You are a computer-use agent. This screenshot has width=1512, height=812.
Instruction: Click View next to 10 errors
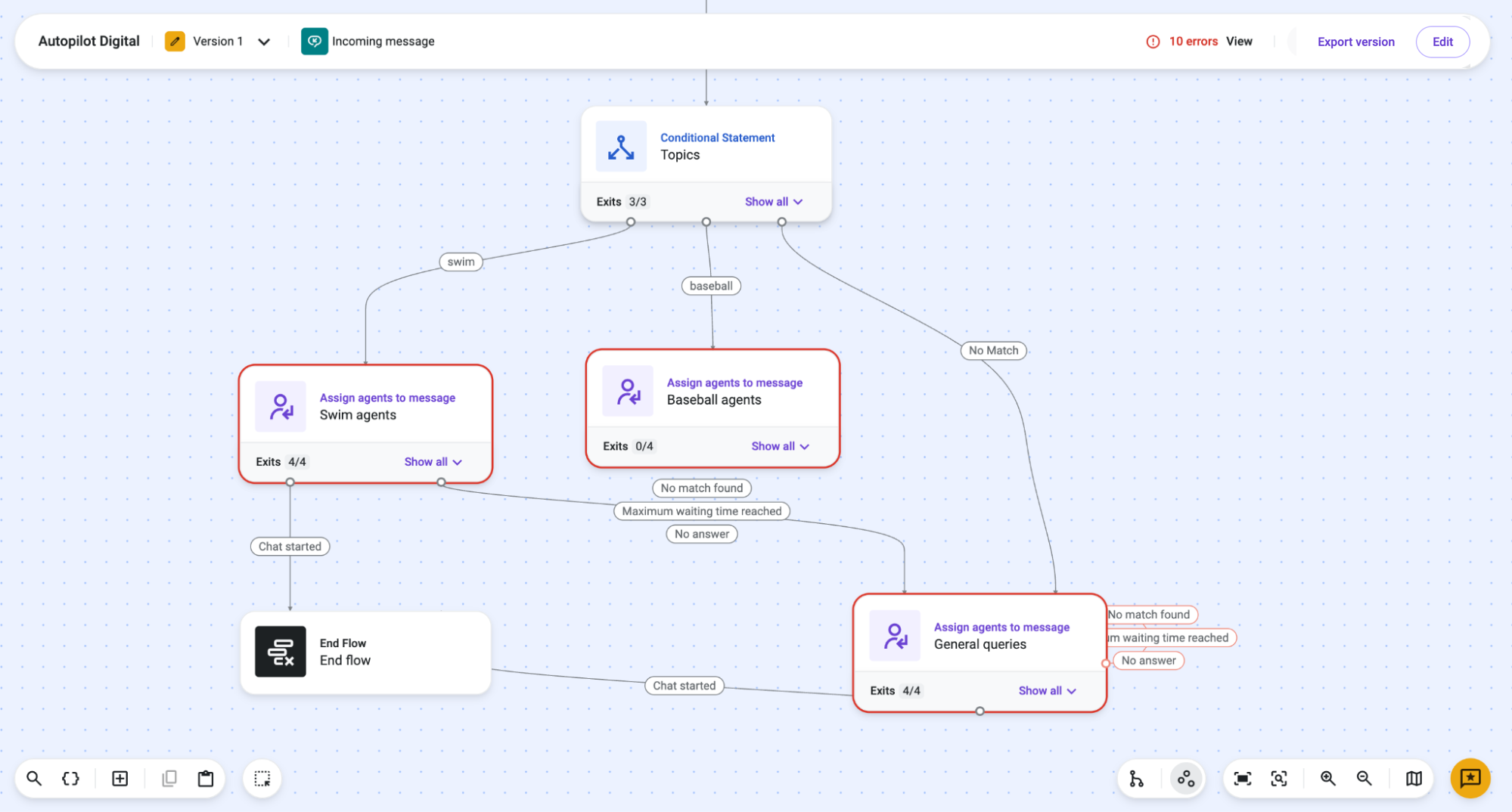click(1239, 41)
